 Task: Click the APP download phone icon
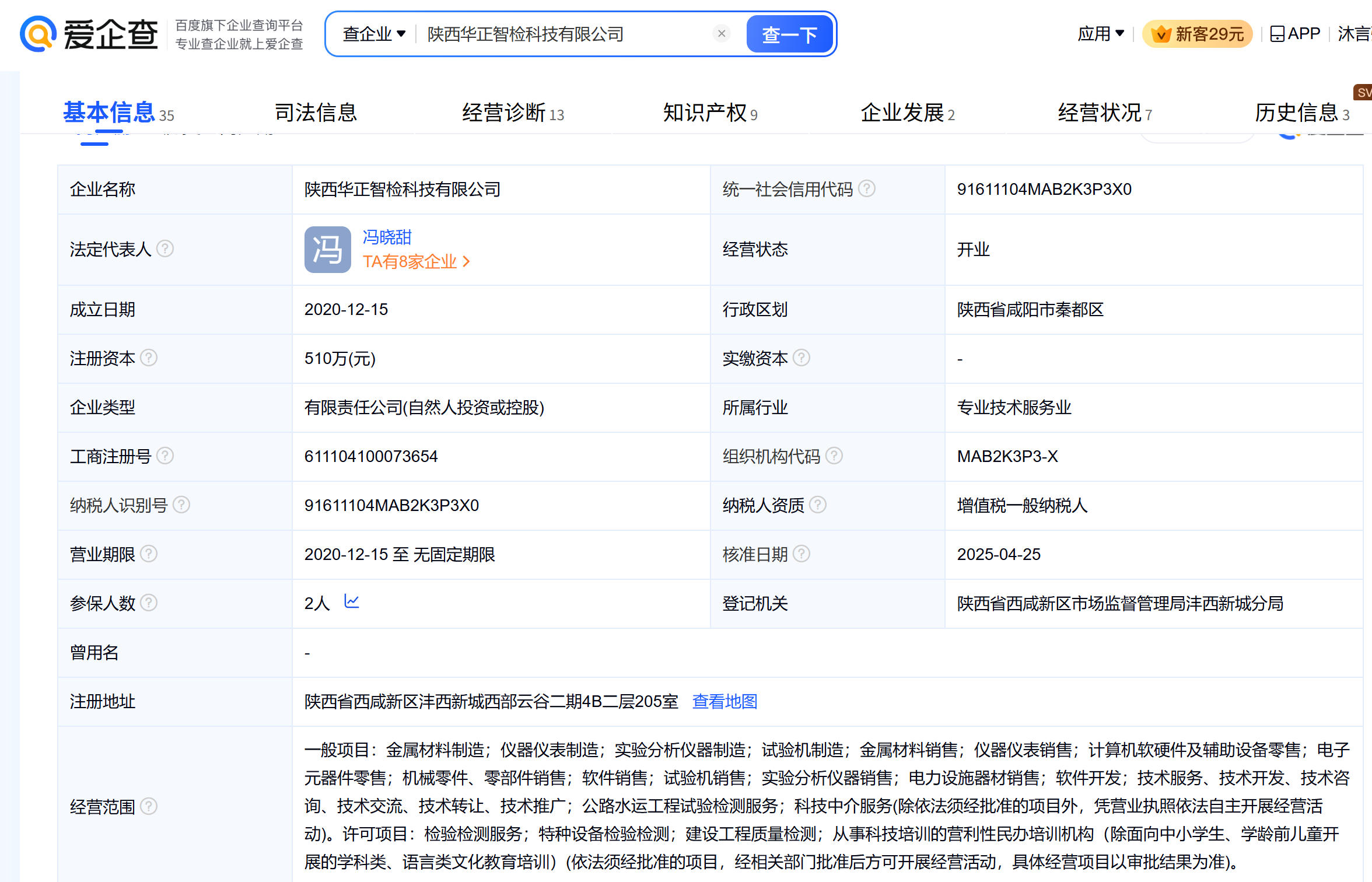1277,34
